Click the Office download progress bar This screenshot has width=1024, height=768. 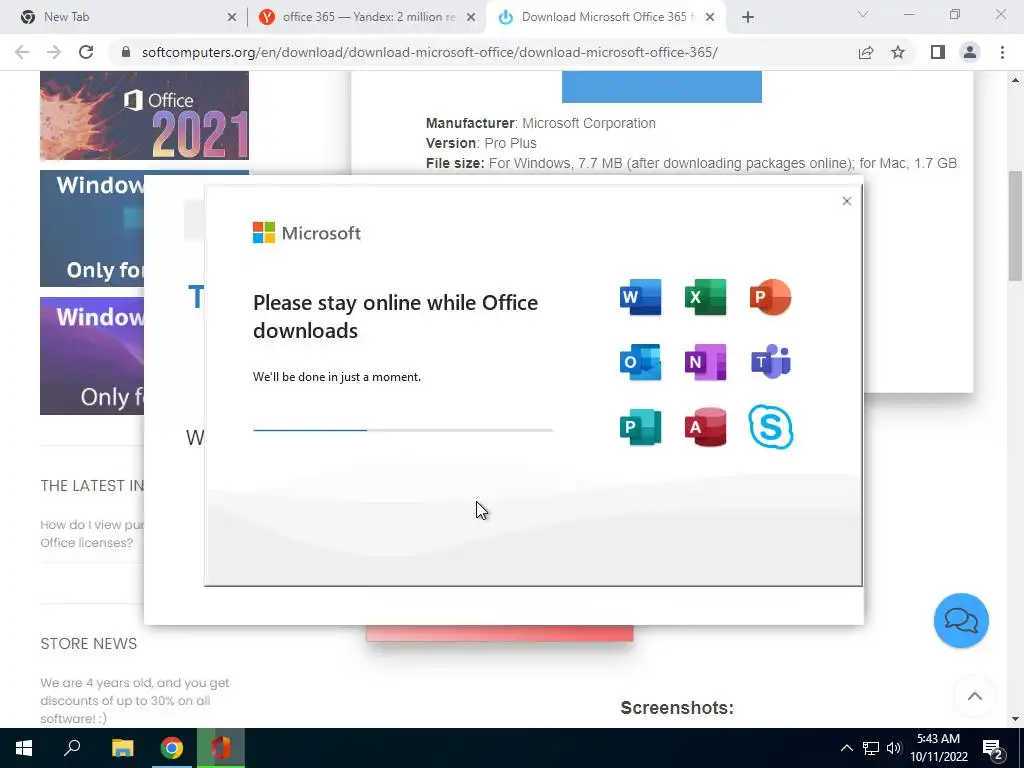403,430
